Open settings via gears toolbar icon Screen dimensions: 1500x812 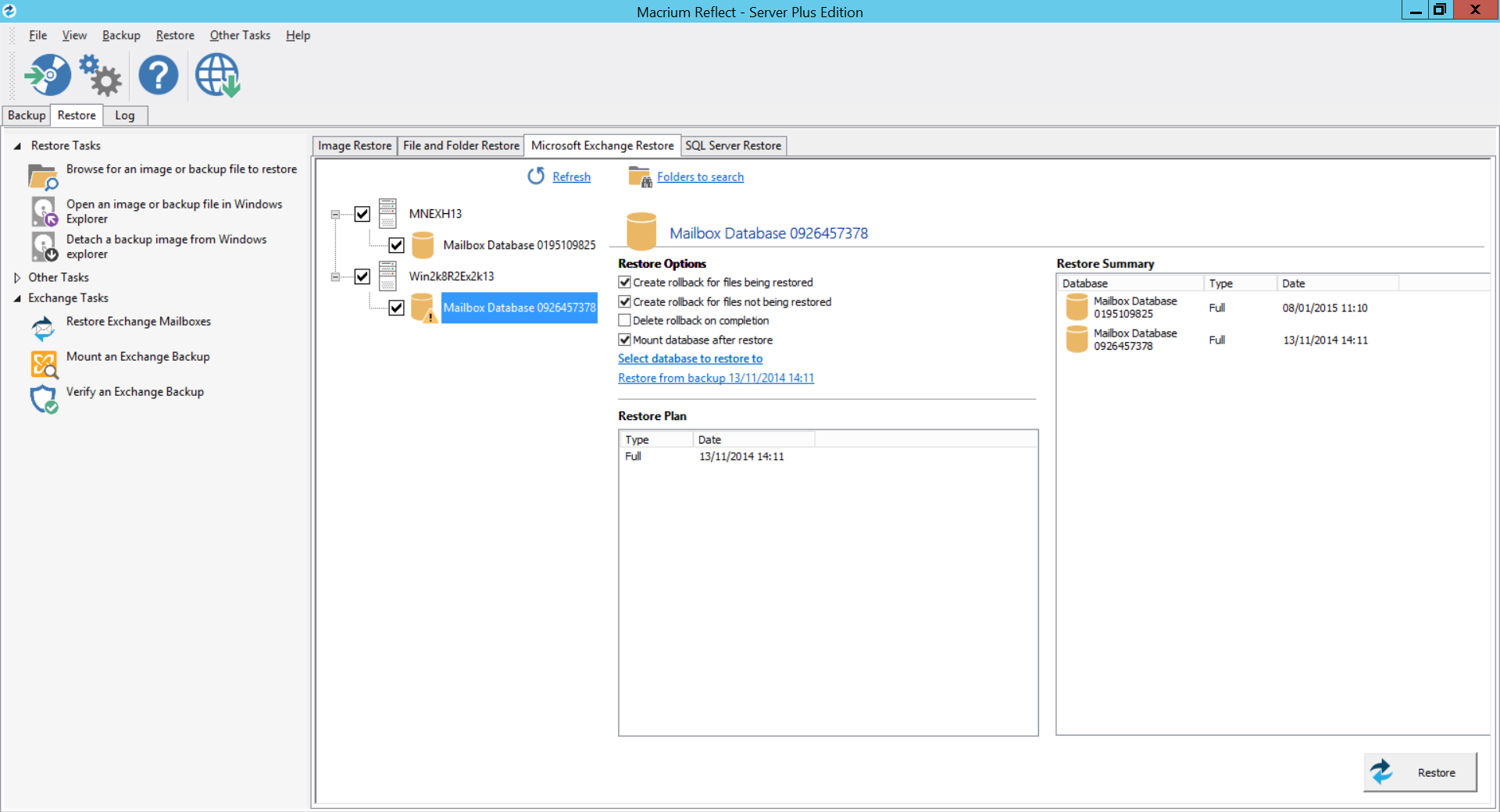101,75
